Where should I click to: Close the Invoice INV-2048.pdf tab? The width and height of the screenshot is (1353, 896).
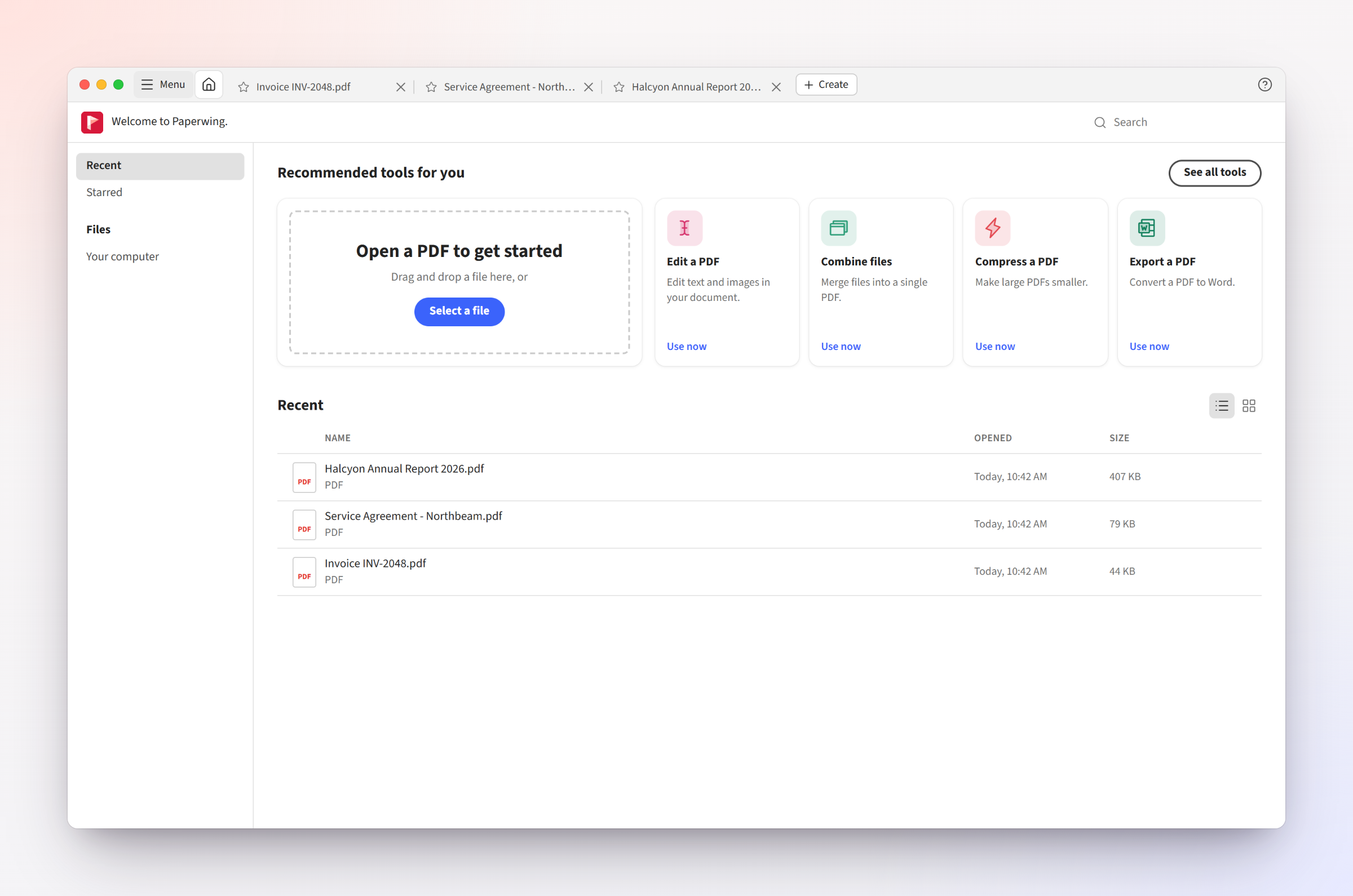401,87
